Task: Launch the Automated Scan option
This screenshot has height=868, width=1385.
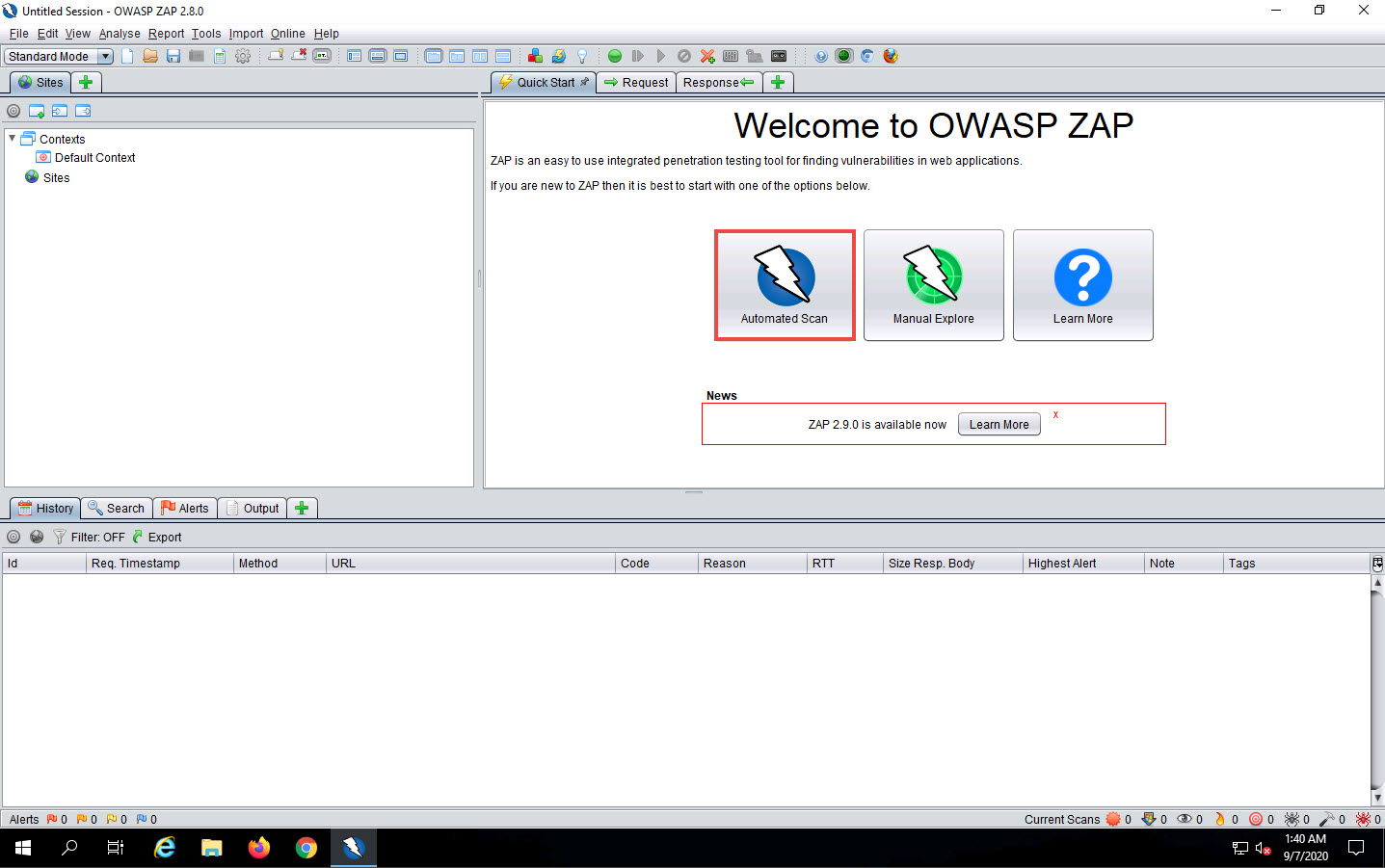Action: tap(784, 285)
